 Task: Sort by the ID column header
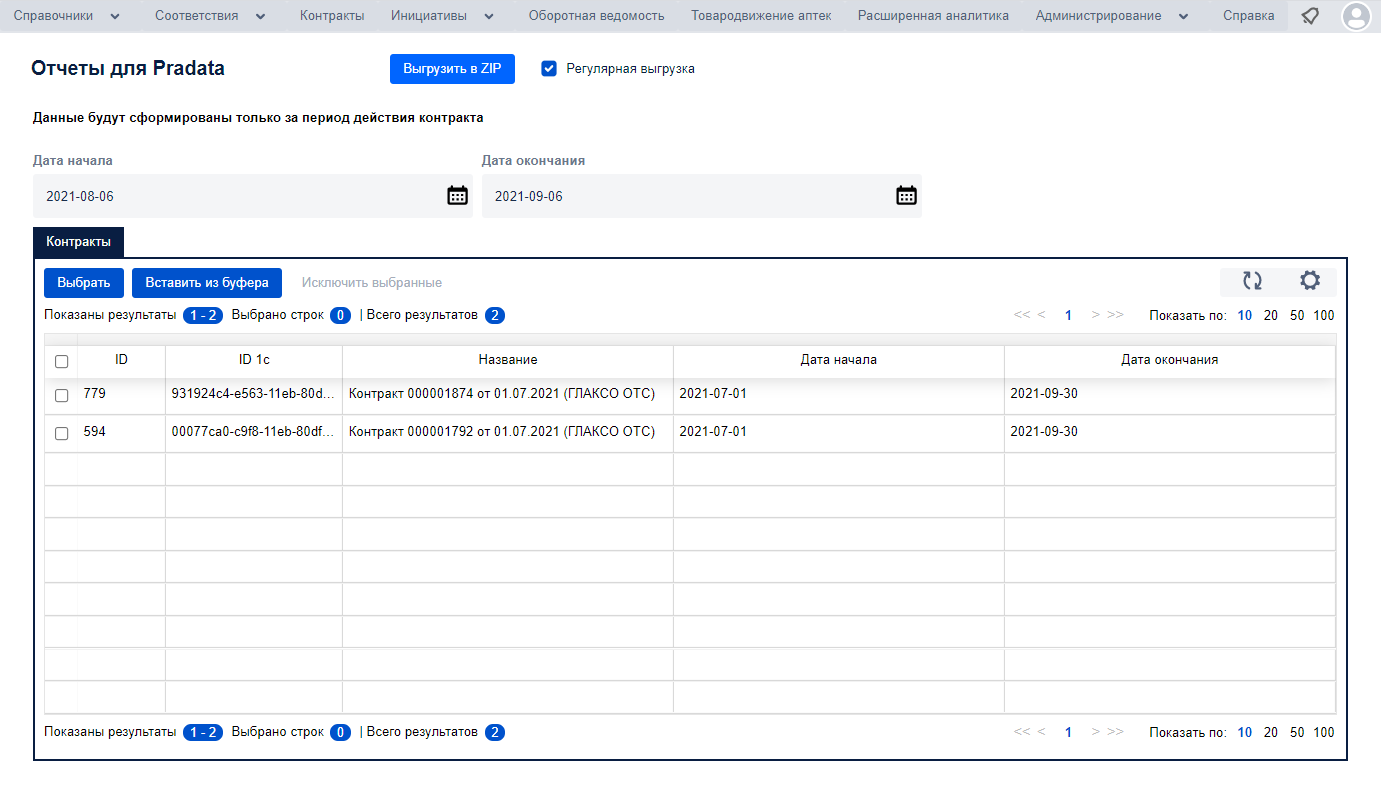pos(121,360)
